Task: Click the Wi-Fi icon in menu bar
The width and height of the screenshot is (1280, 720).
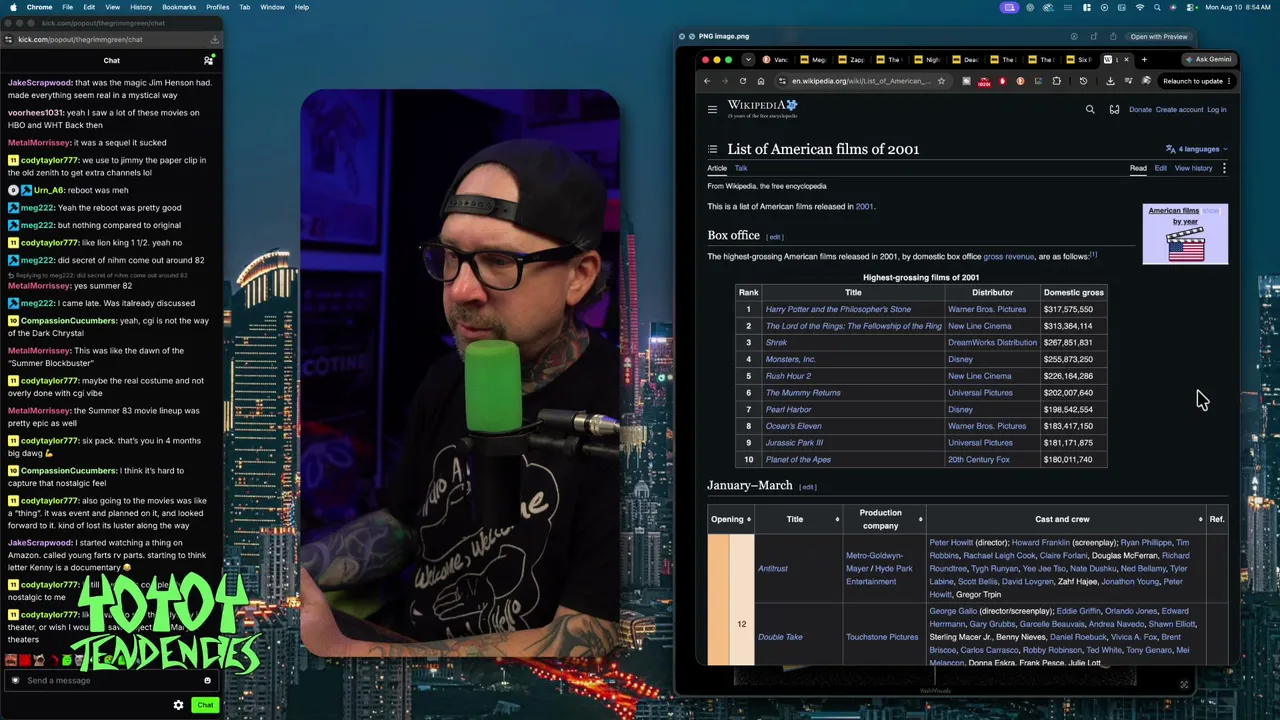Action: point(1140,7)
